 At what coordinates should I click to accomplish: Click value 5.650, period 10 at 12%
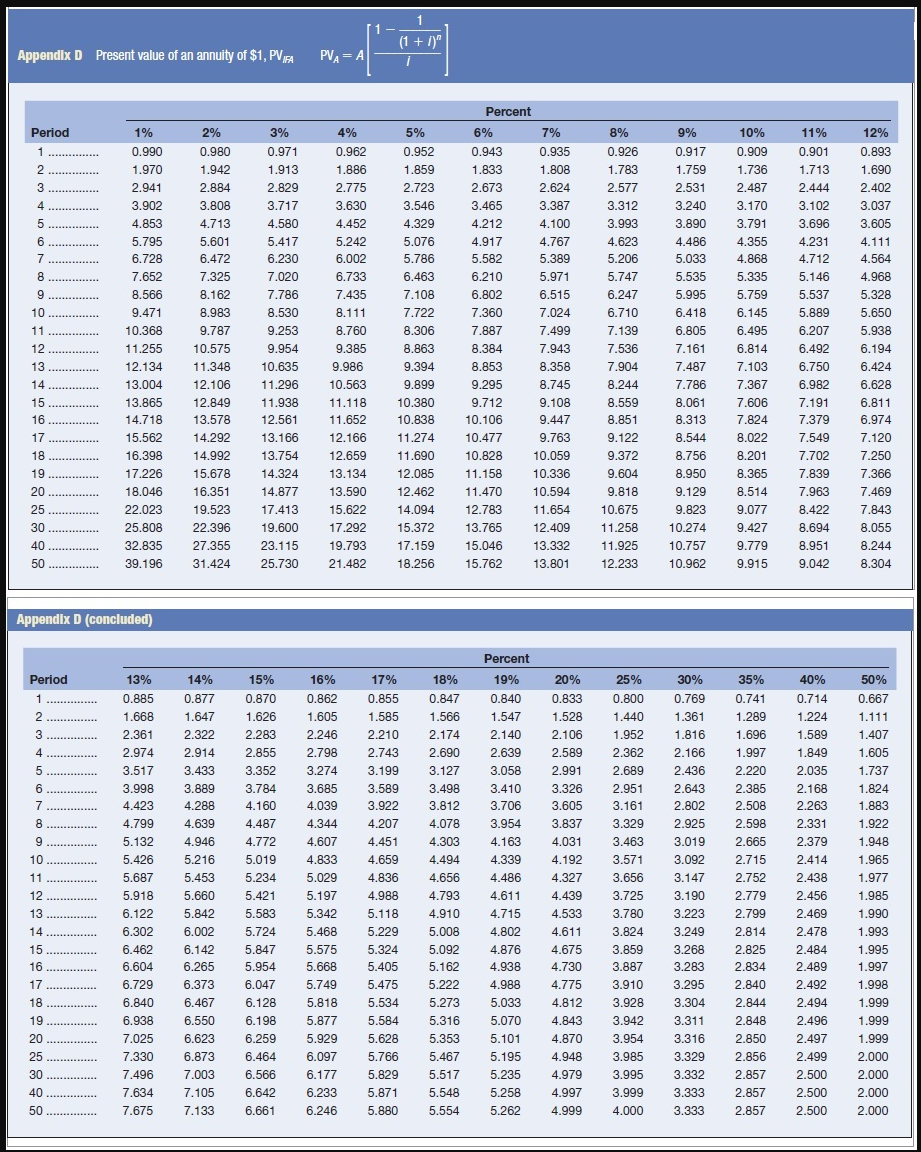click(x=875, y=313)
